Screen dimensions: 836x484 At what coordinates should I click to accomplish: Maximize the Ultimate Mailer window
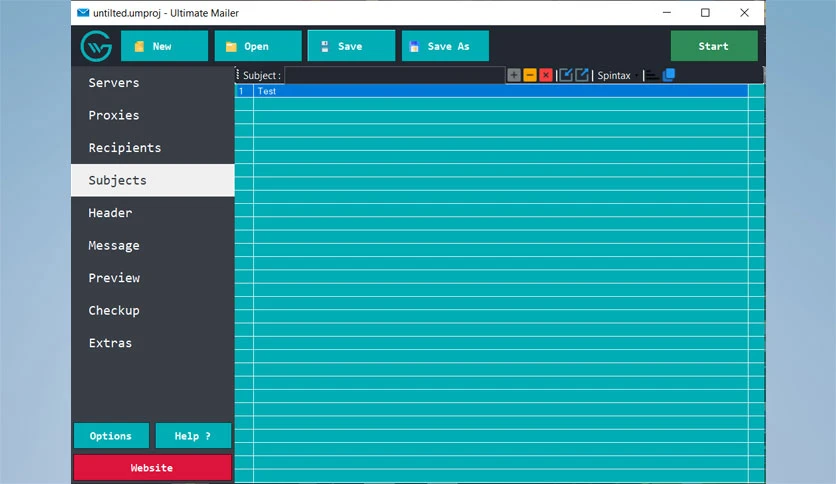click(705, 13)
